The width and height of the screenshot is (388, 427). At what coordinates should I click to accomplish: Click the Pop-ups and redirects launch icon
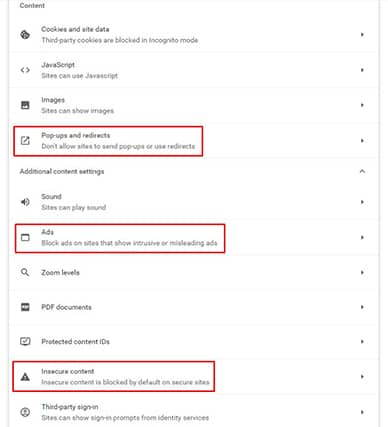(25, 141)
